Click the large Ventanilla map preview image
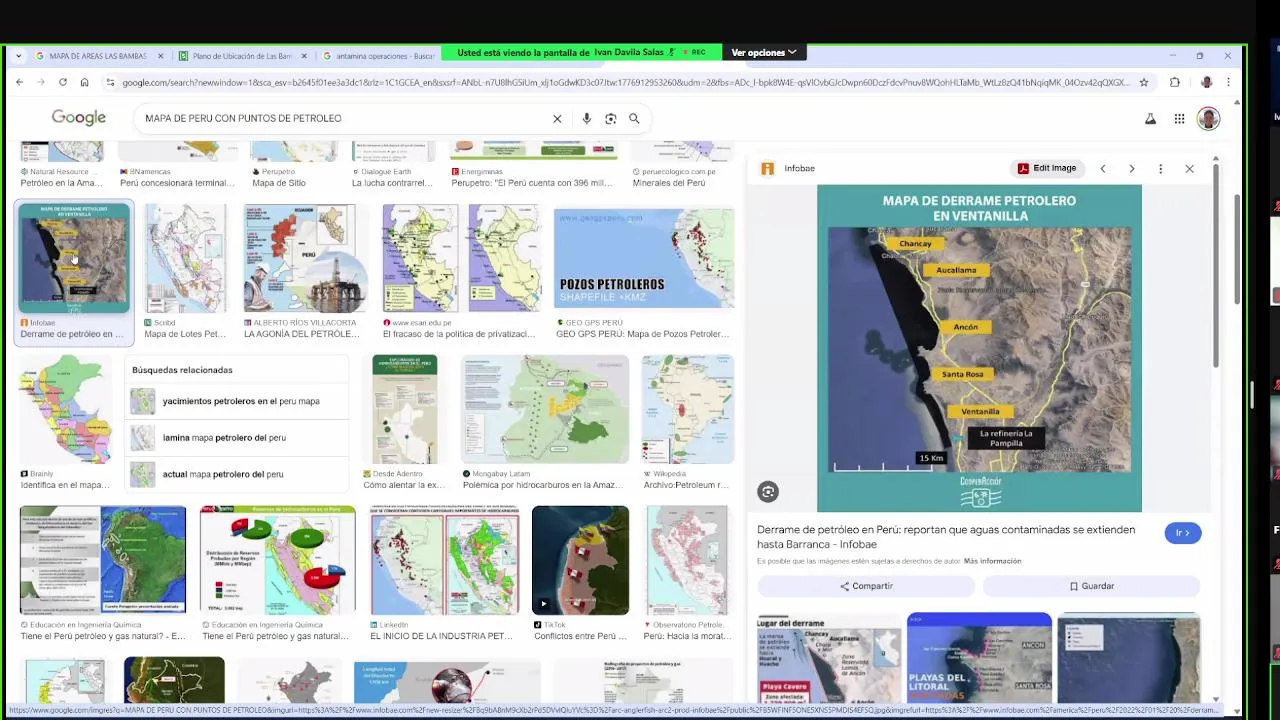Image resolution: width=1280 pixels, height=720 pixels. tap(979, 348)
